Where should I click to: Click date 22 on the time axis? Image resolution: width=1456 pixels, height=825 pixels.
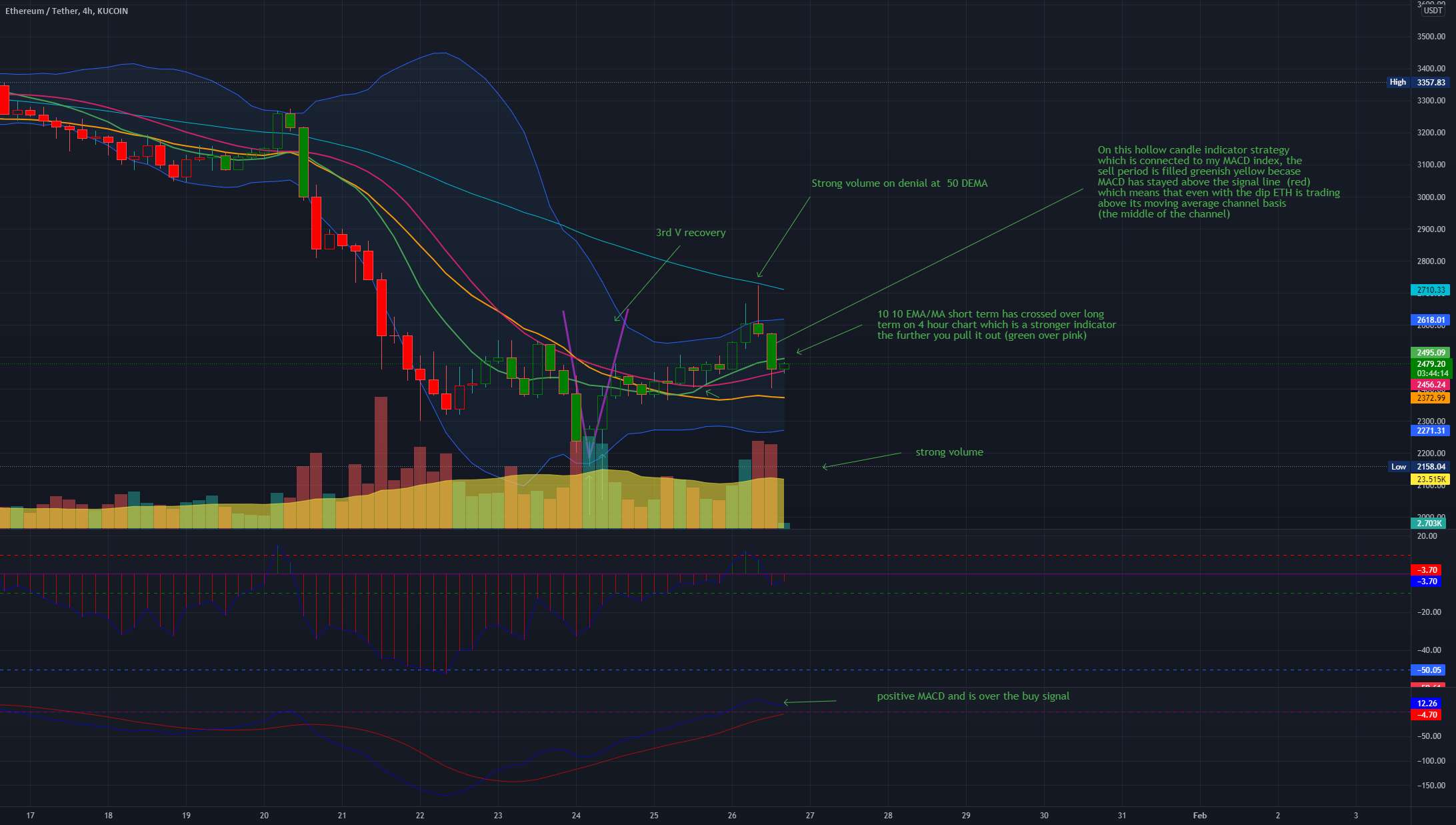click(x=420, y=816)
